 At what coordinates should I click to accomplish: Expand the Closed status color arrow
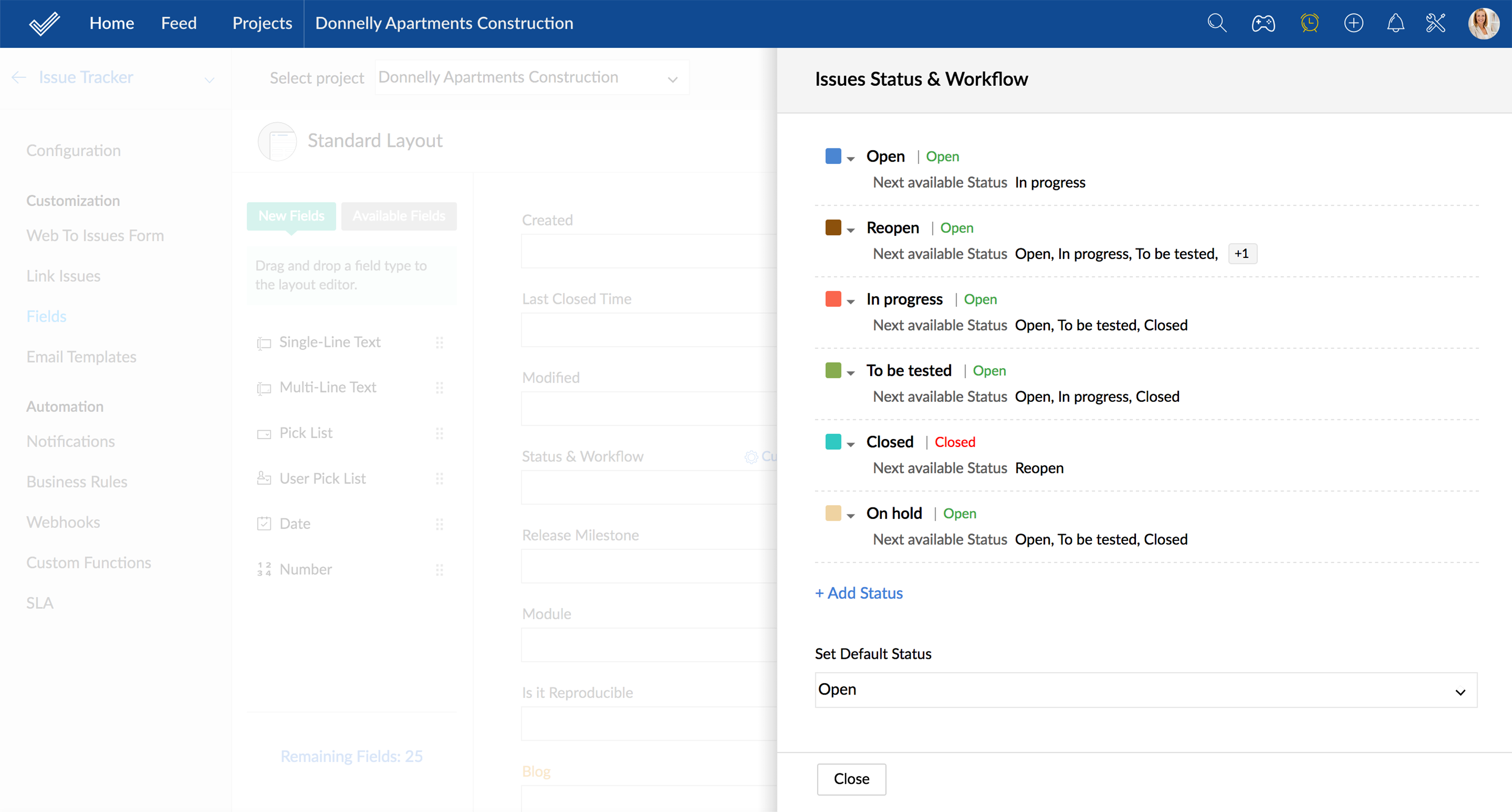pos(850,444)
